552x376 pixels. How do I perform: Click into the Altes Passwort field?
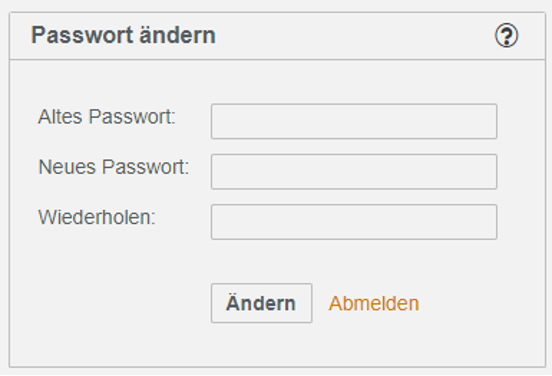354,121
